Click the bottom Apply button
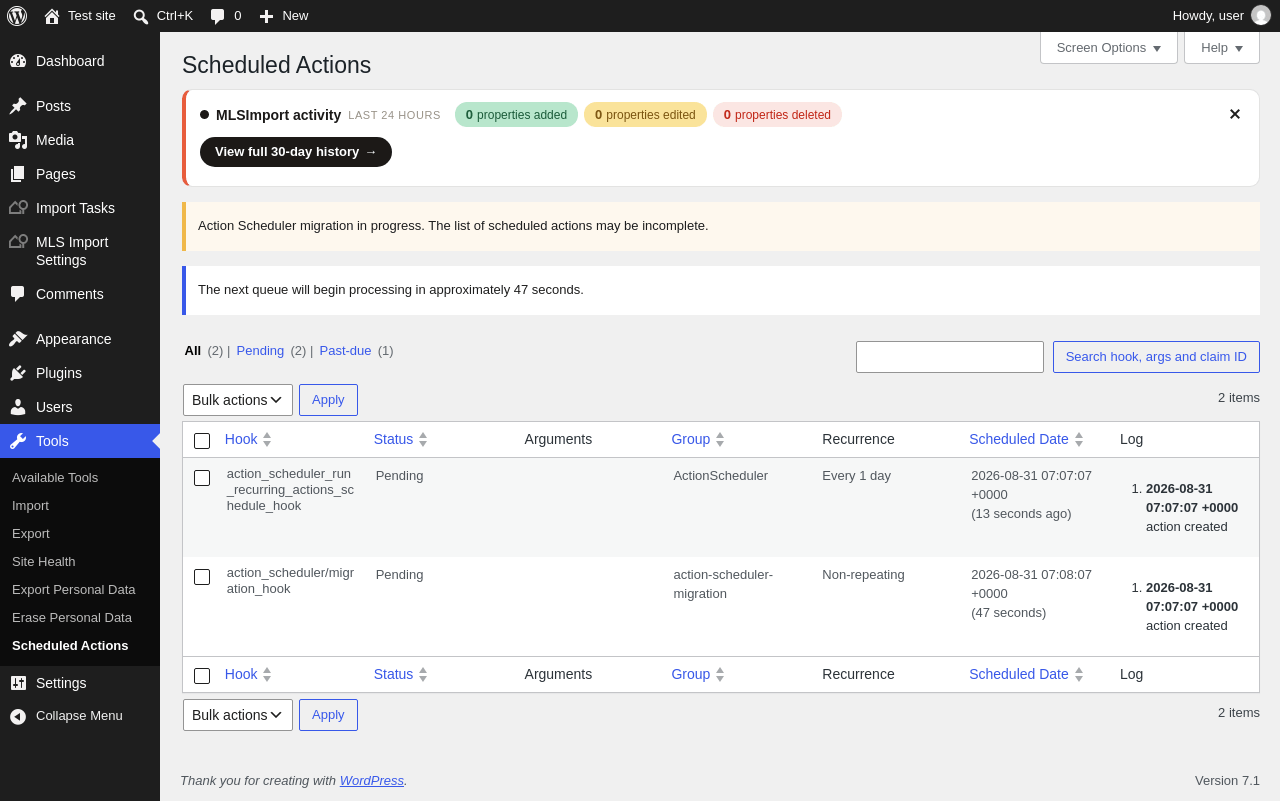Viewport: 1280px width, 801px height. pyautogui.click(x=328, y=715)
